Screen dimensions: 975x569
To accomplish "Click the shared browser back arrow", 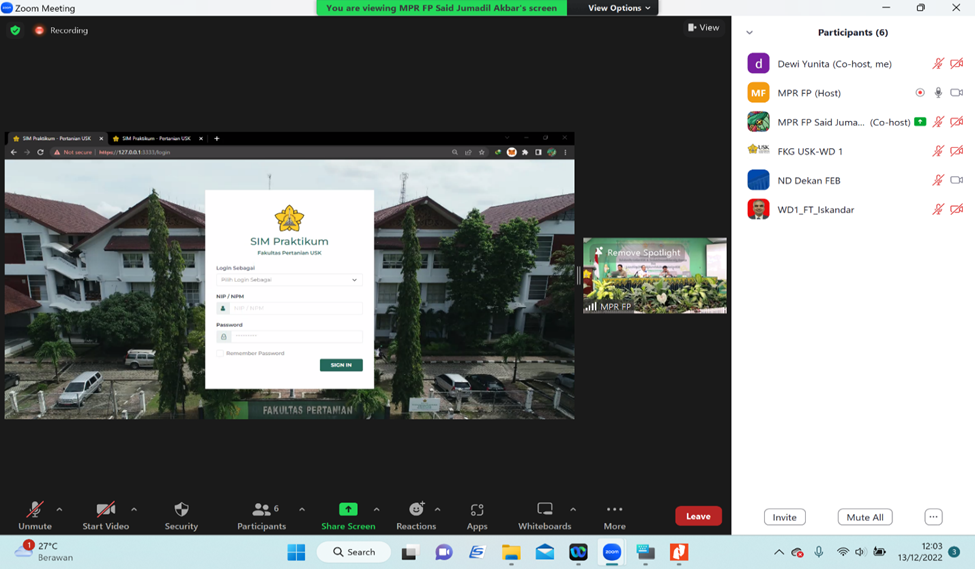I will (x=14, y=152).
